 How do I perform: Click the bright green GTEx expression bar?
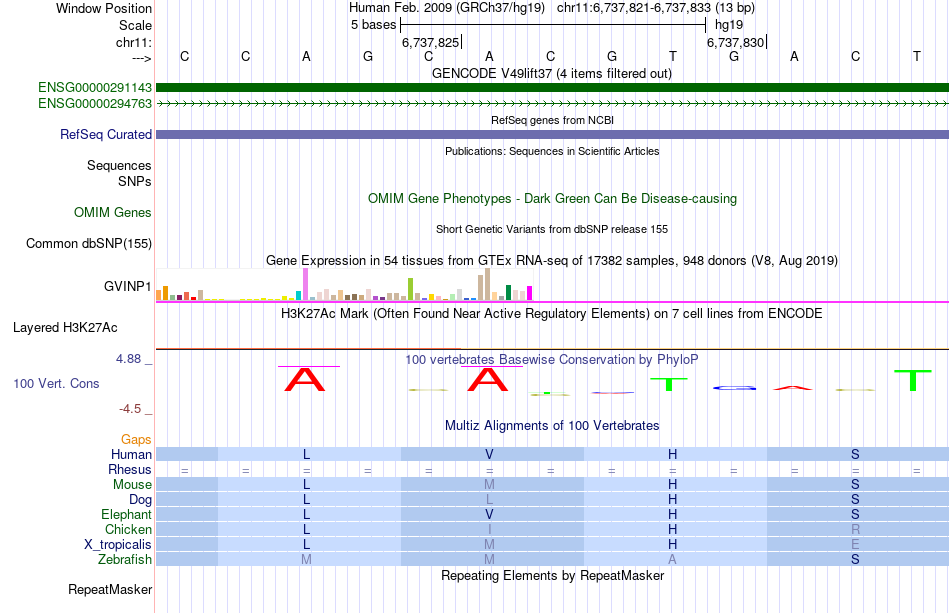(x=410, y=289)
